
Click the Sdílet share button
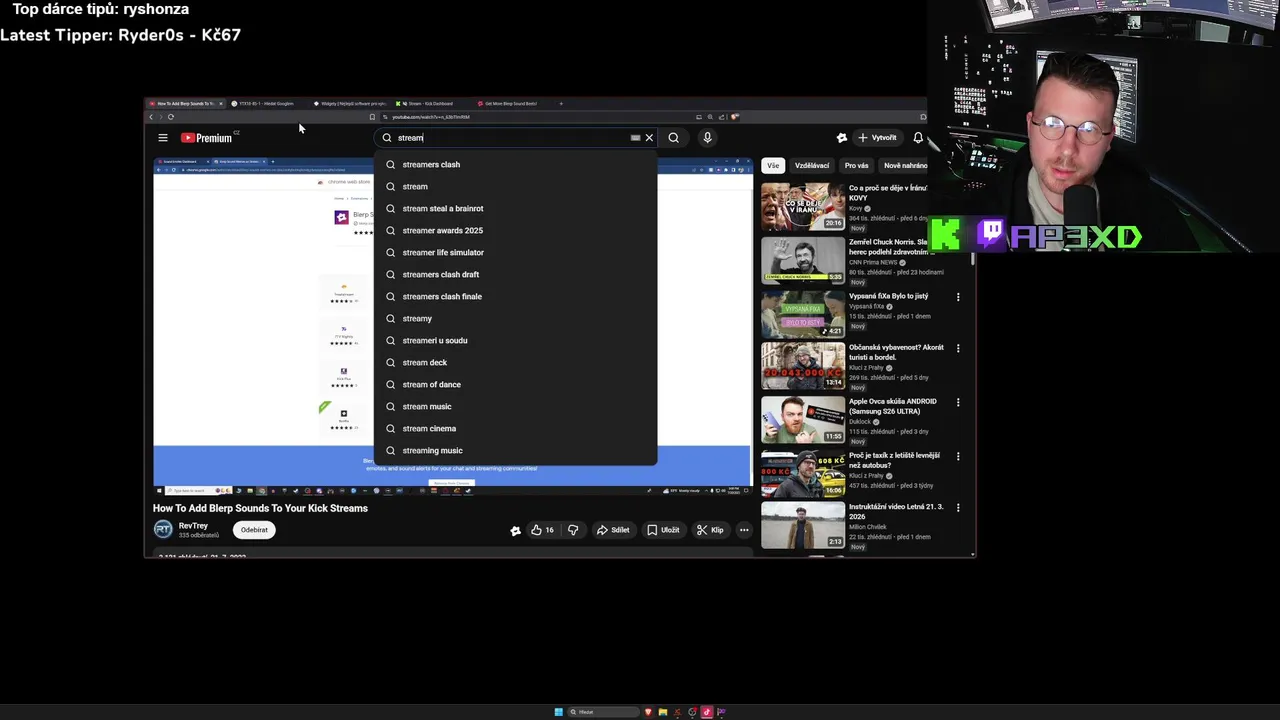(x=613, y=530)
